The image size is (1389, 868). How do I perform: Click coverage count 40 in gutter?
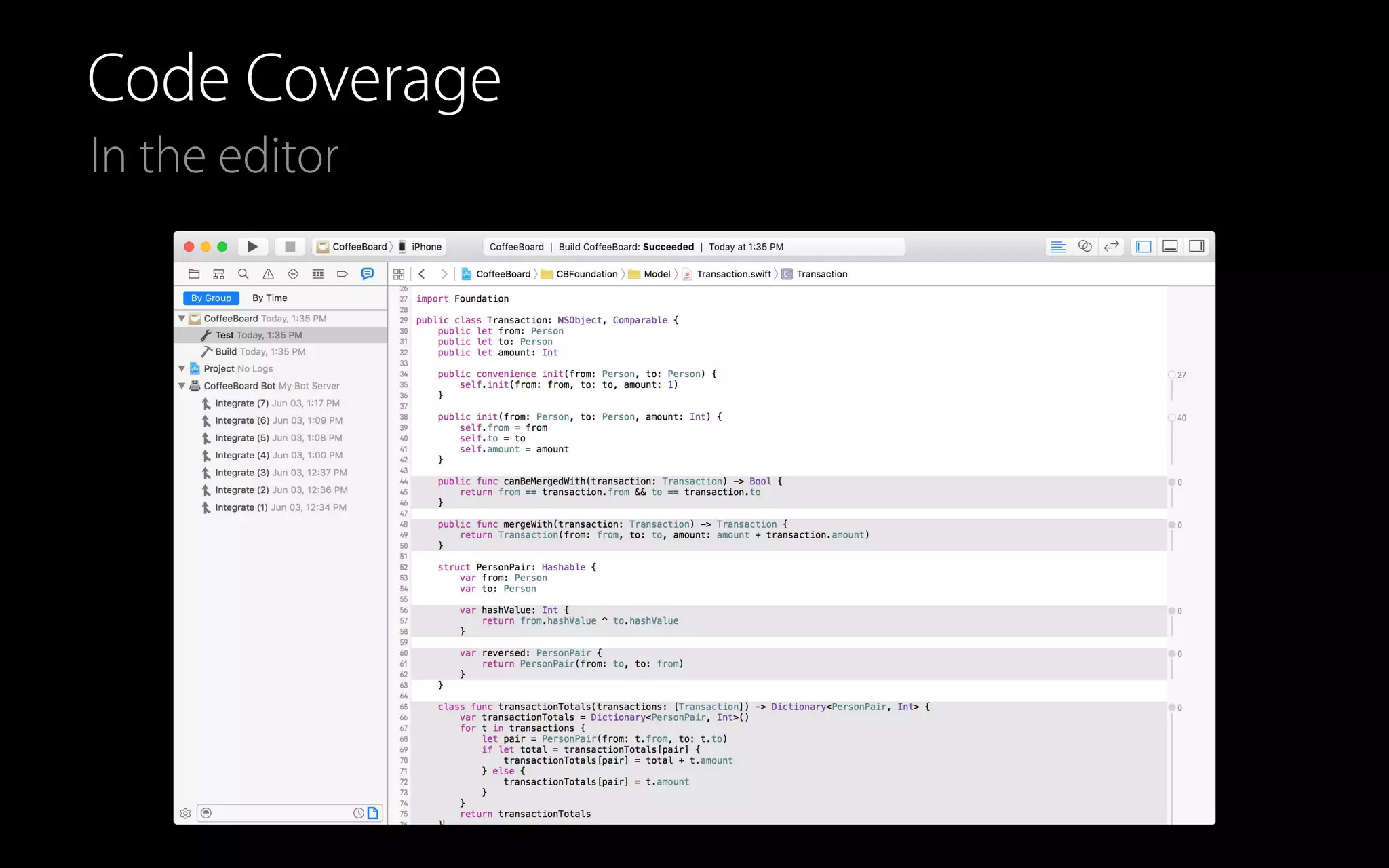tap(1181, 418)
